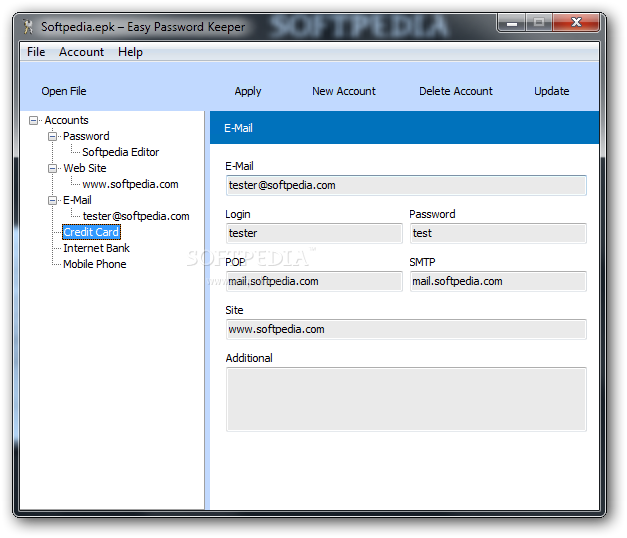This screenshot has height=538, width=627.
Task: Click the Additional notes text area
Action: (406, 400)
